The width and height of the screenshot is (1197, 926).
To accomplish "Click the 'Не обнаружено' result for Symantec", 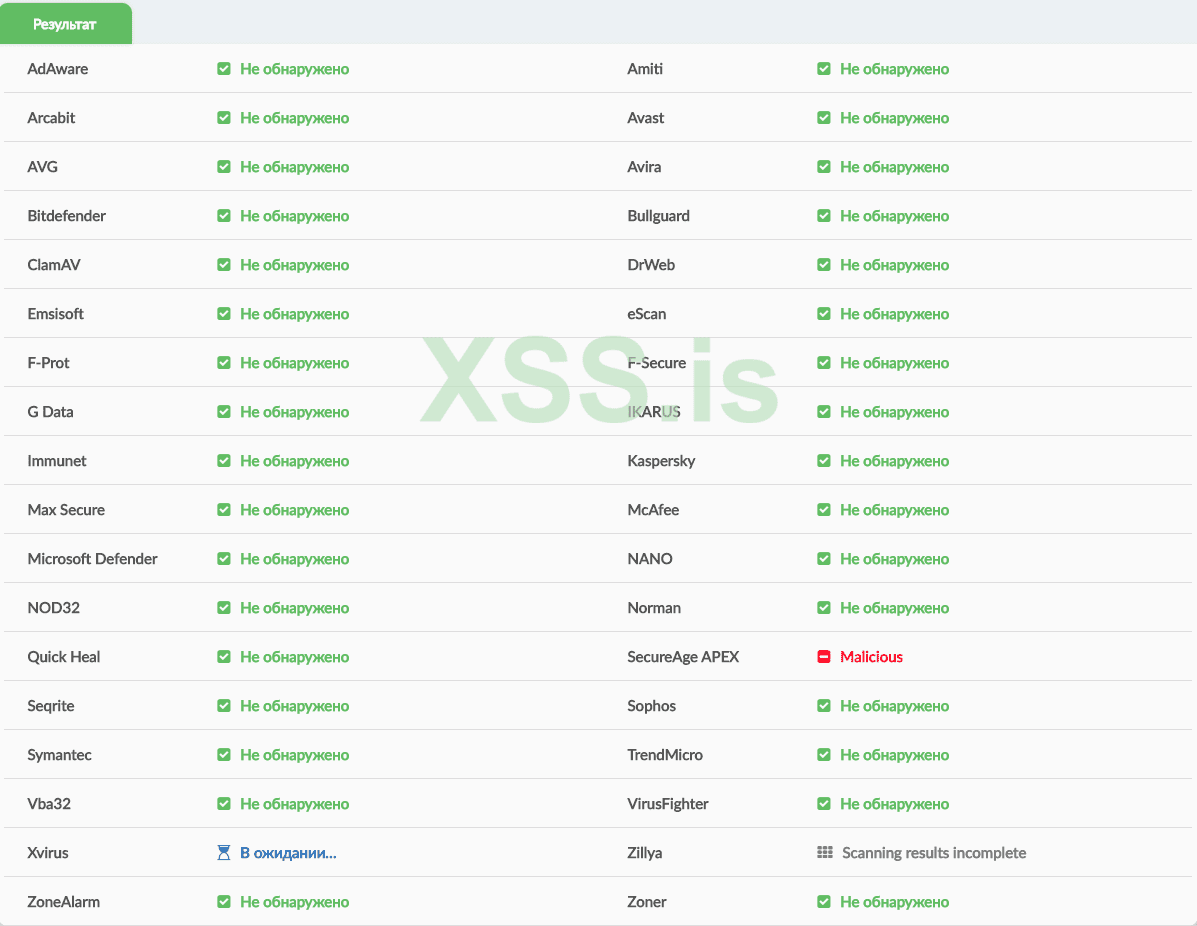I will (294, 755).
